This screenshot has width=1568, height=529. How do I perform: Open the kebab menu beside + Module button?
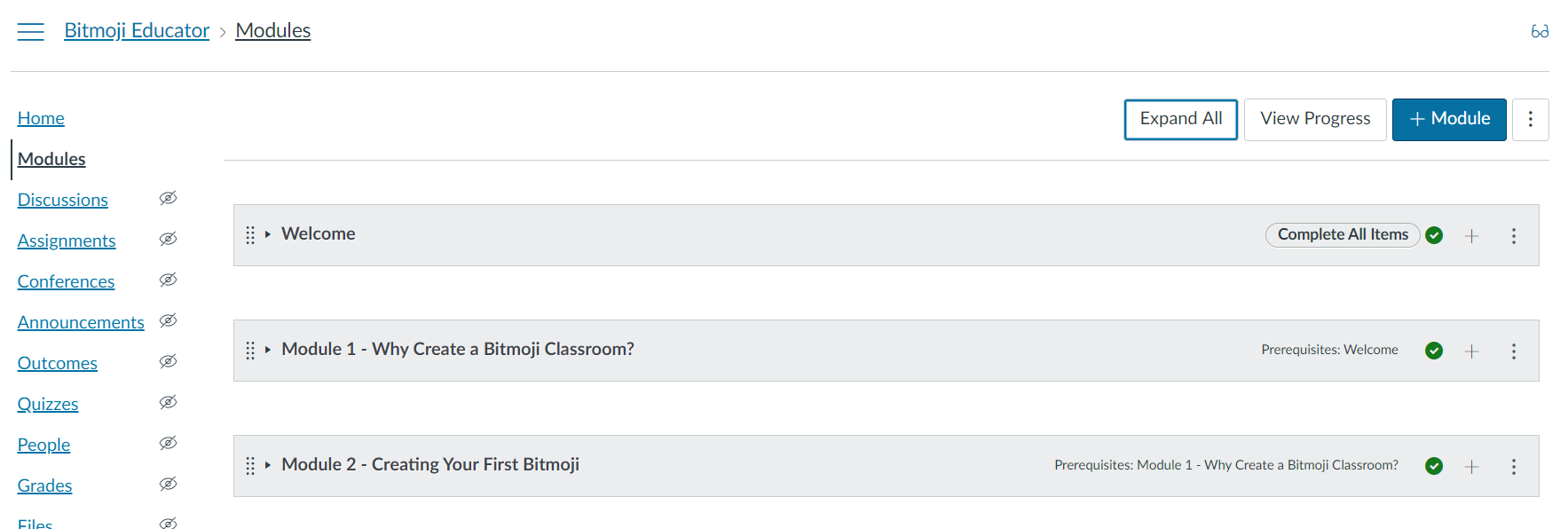(1531, 119)
